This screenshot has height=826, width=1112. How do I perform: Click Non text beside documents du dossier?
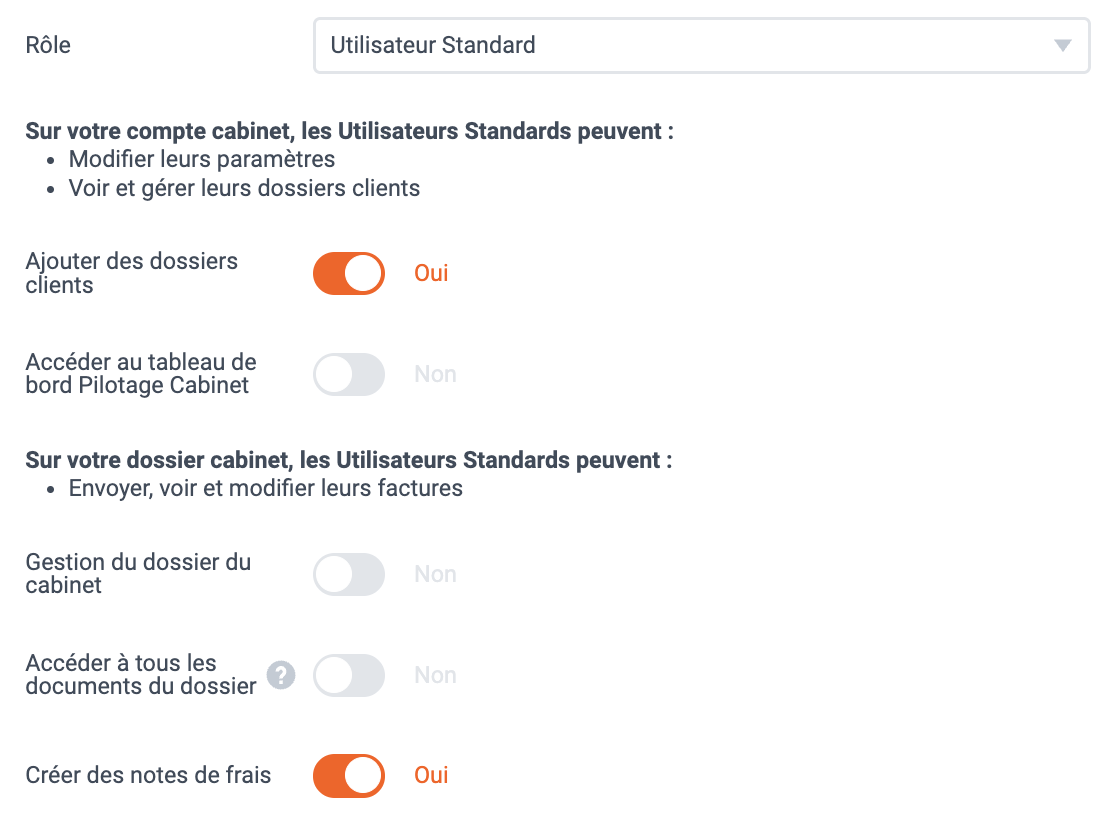point(435,675)
